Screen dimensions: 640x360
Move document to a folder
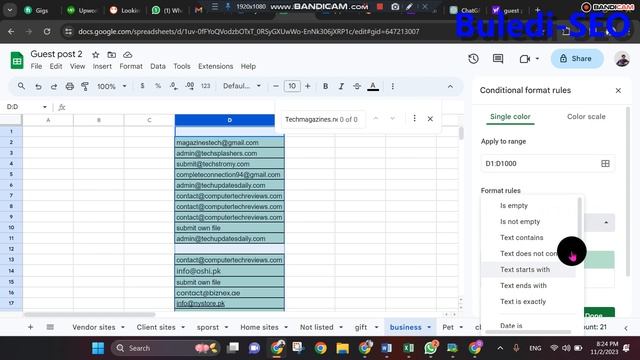click(111, 55)
